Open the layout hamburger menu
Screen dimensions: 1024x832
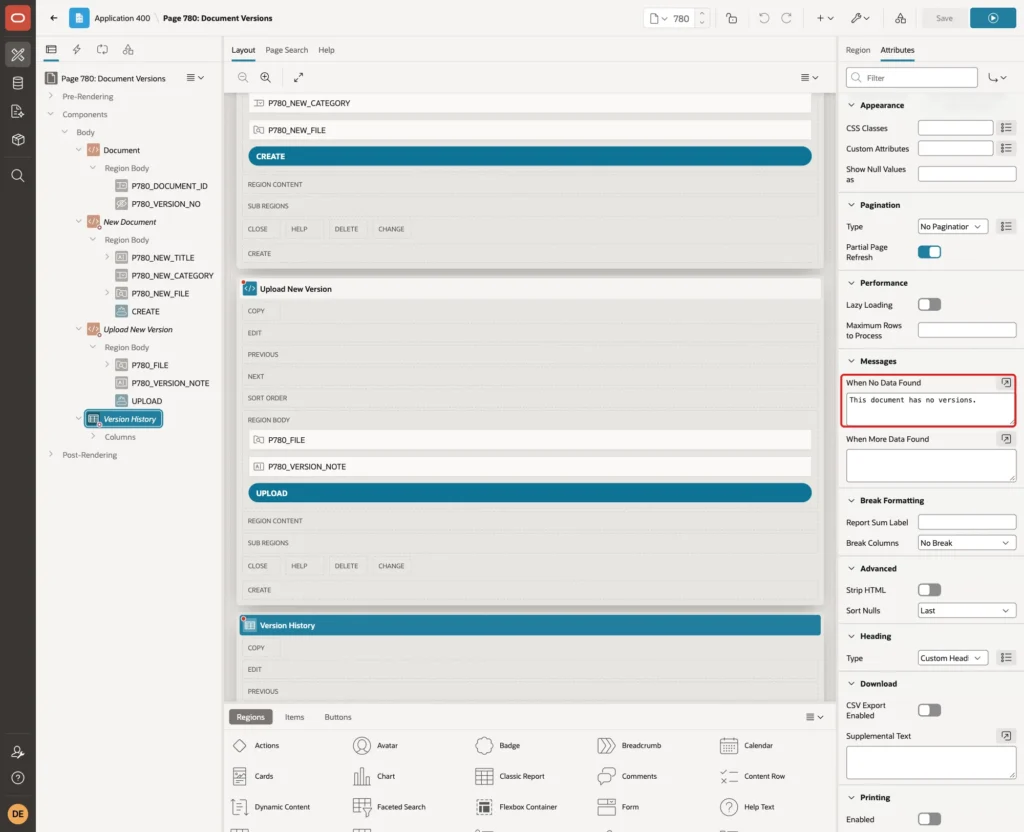pyautogui.click(x=809, y=77)
